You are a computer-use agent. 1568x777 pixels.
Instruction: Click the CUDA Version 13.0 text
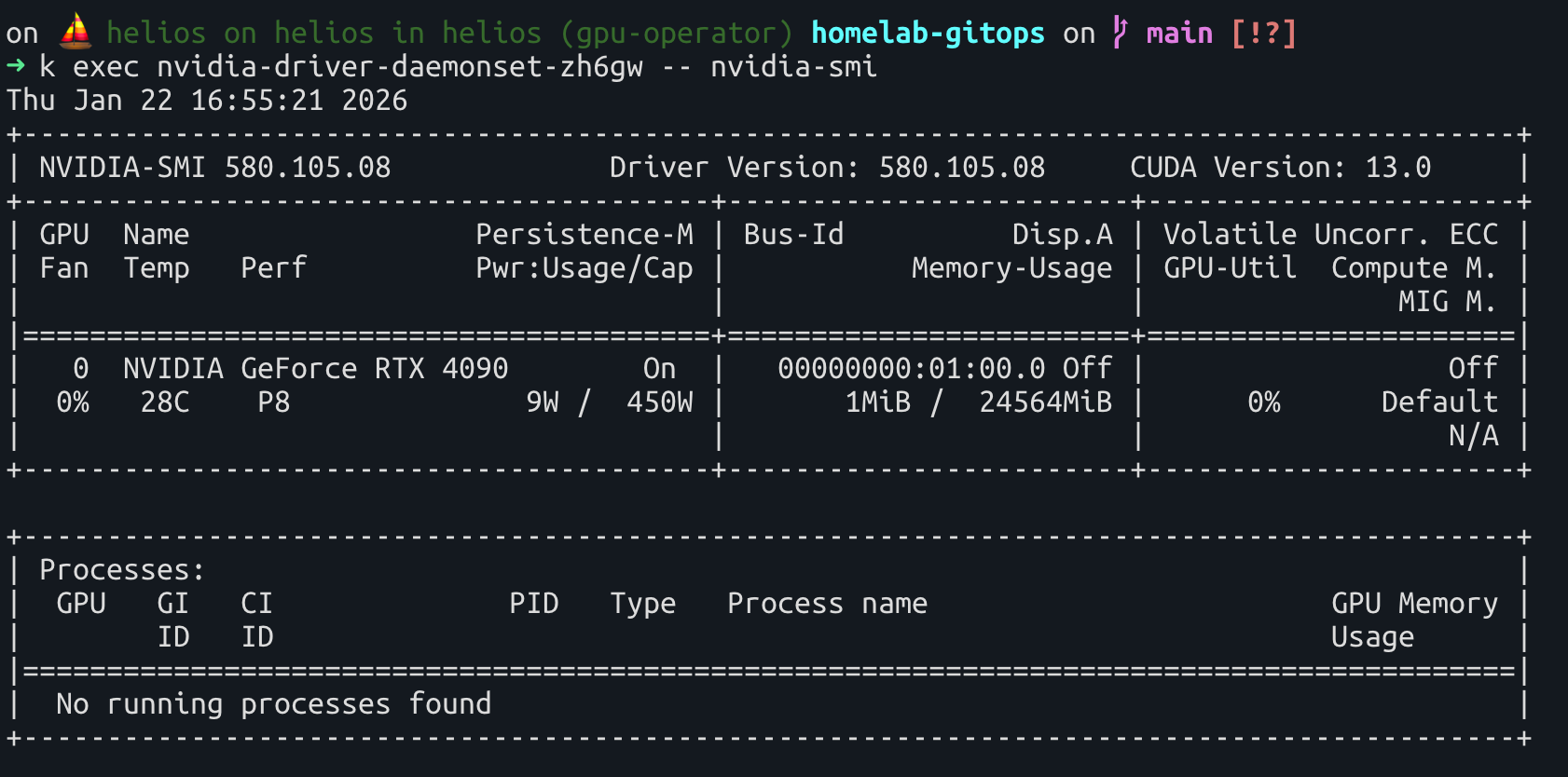tap(1279, 168)
